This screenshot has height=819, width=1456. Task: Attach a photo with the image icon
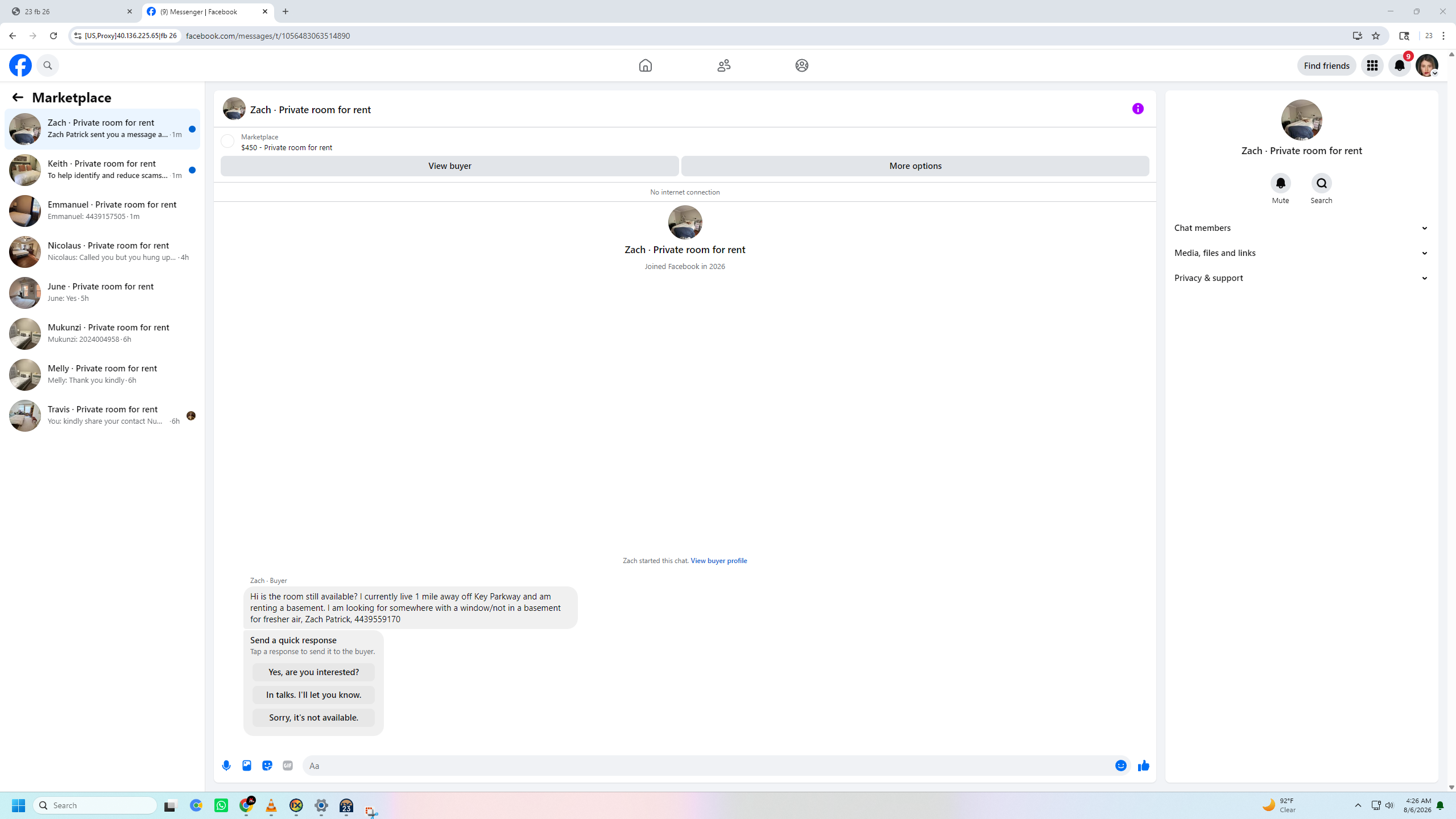coord(247,766)
